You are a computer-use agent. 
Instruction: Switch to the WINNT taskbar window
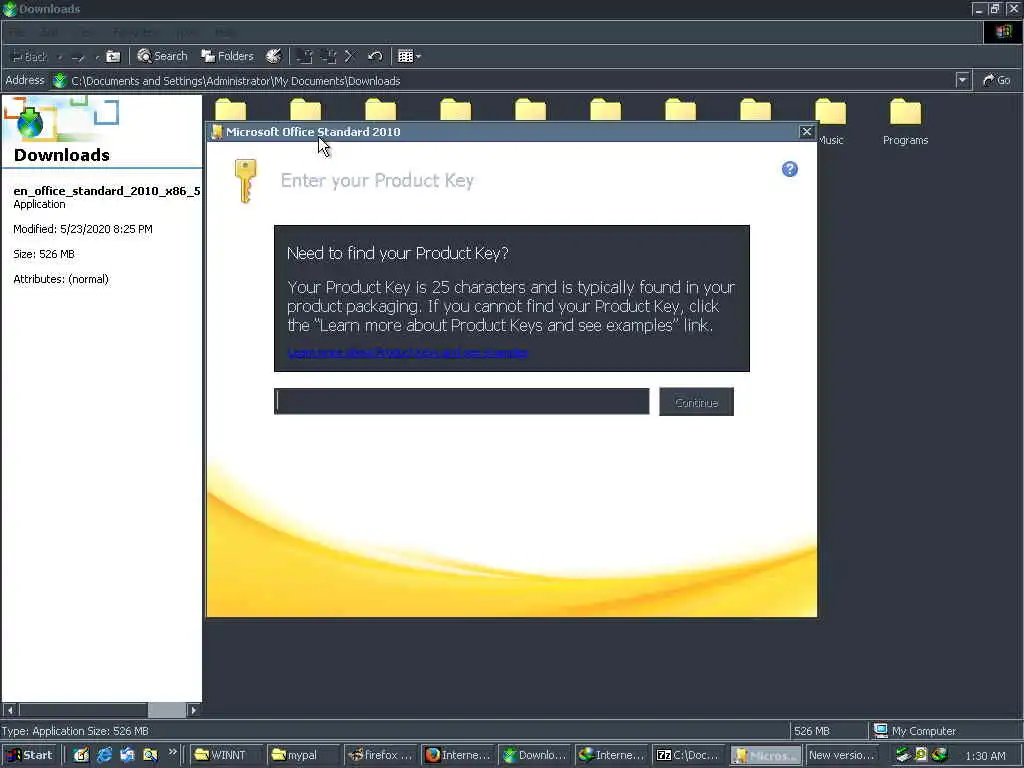(227, 755)
